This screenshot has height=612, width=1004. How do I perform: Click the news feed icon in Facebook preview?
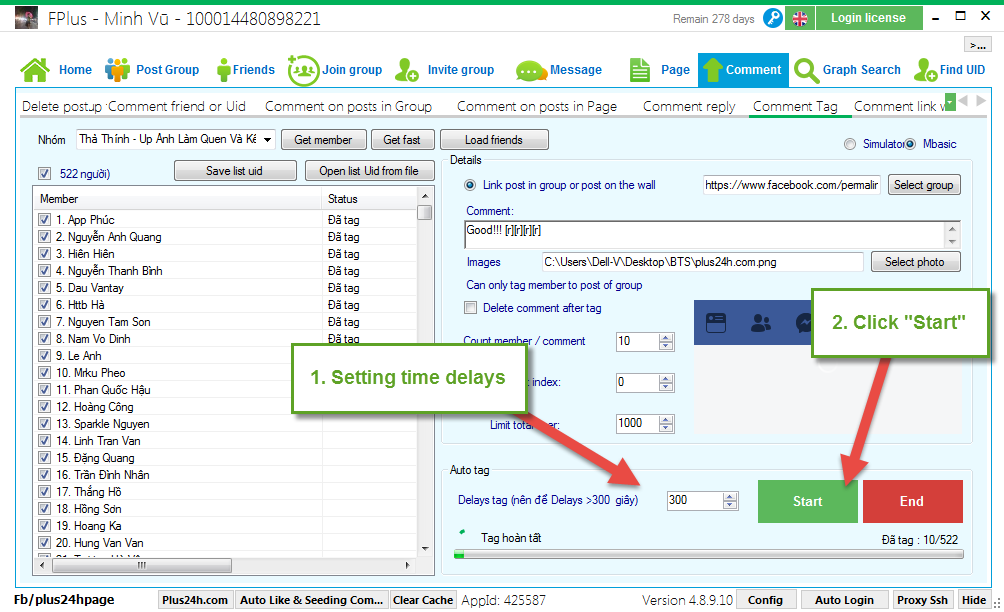point(715,323)
